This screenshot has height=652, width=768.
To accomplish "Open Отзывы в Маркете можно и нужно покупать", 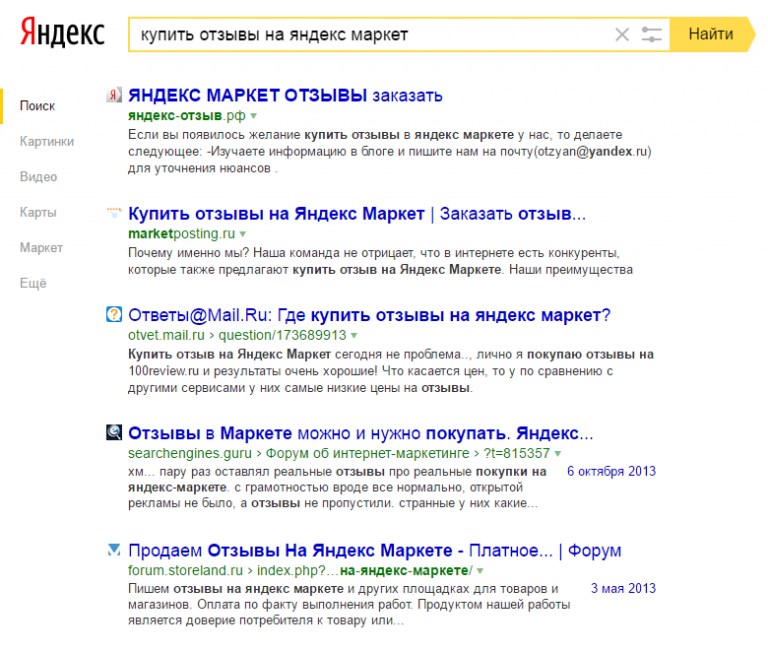I will click(360, 433).
